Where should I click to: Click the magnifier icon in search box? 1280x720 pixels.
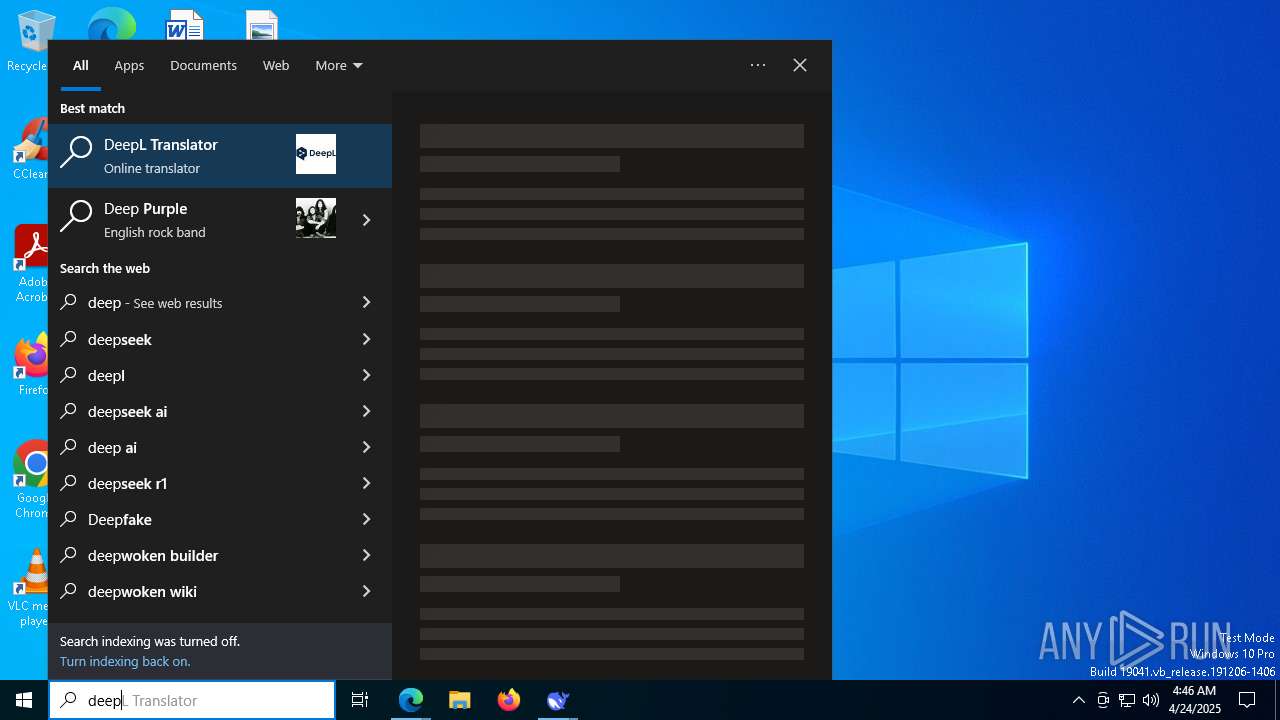[x=68, y=700]
